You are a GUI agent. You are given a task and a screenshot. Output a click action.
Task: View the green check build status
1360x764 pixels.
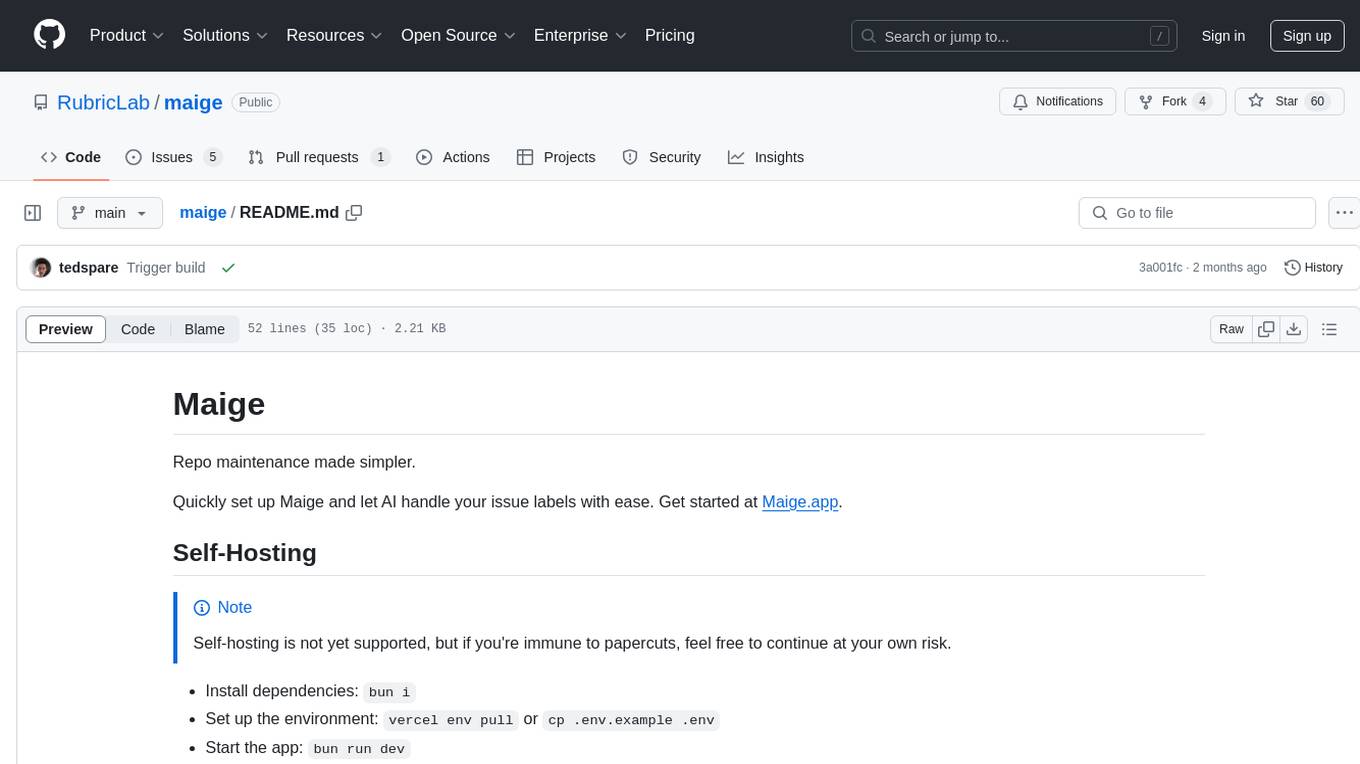click(228, 268)
